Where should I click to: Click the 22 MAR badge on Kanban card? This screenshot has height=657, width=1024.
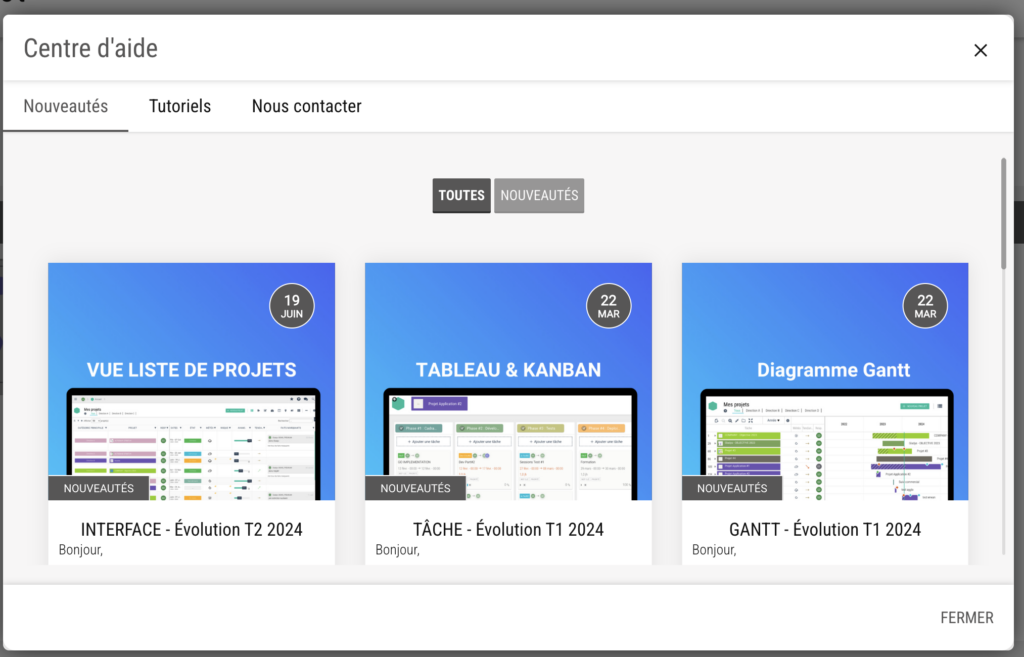(x=609, y=306)
